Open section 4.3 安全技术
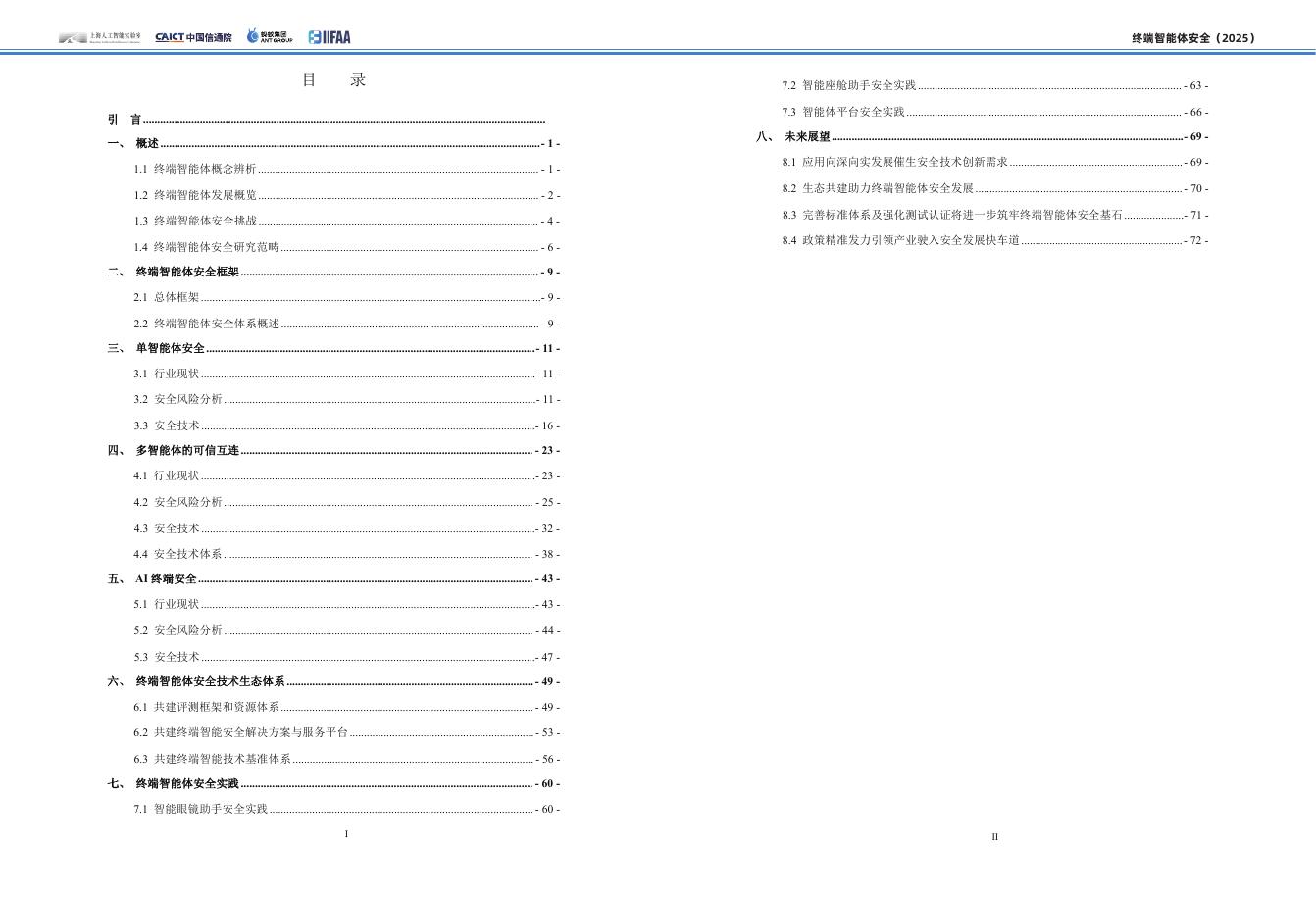 click(x=347, y=528)
